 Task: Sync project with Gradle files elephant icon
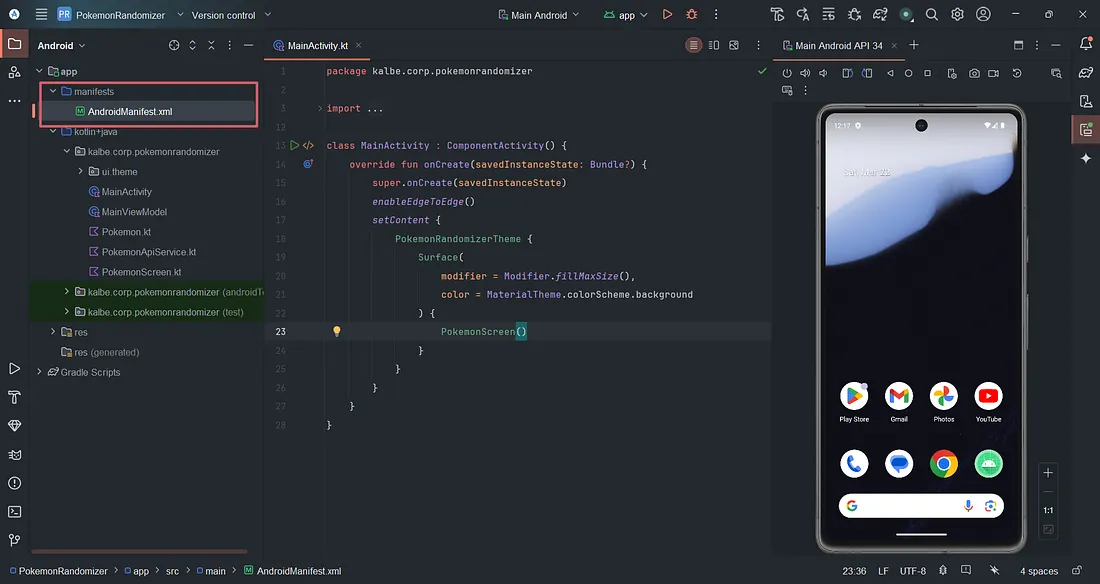tap(879, 14)
